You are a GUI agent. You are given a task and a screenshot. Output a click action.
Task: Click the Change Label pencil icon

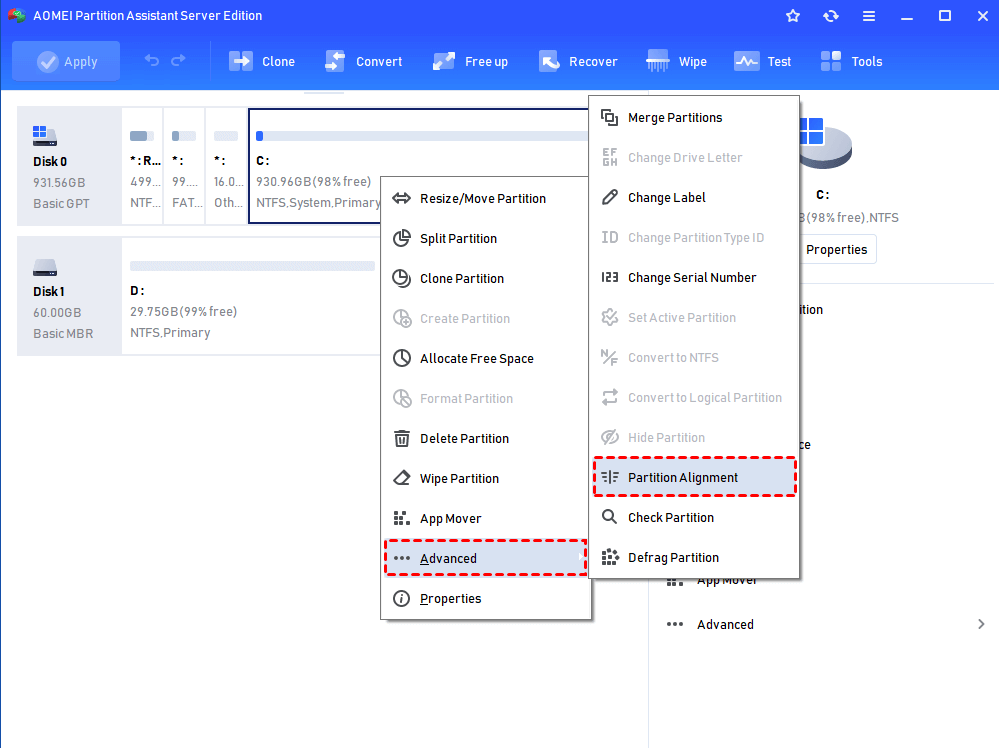(x=610, y=198)
